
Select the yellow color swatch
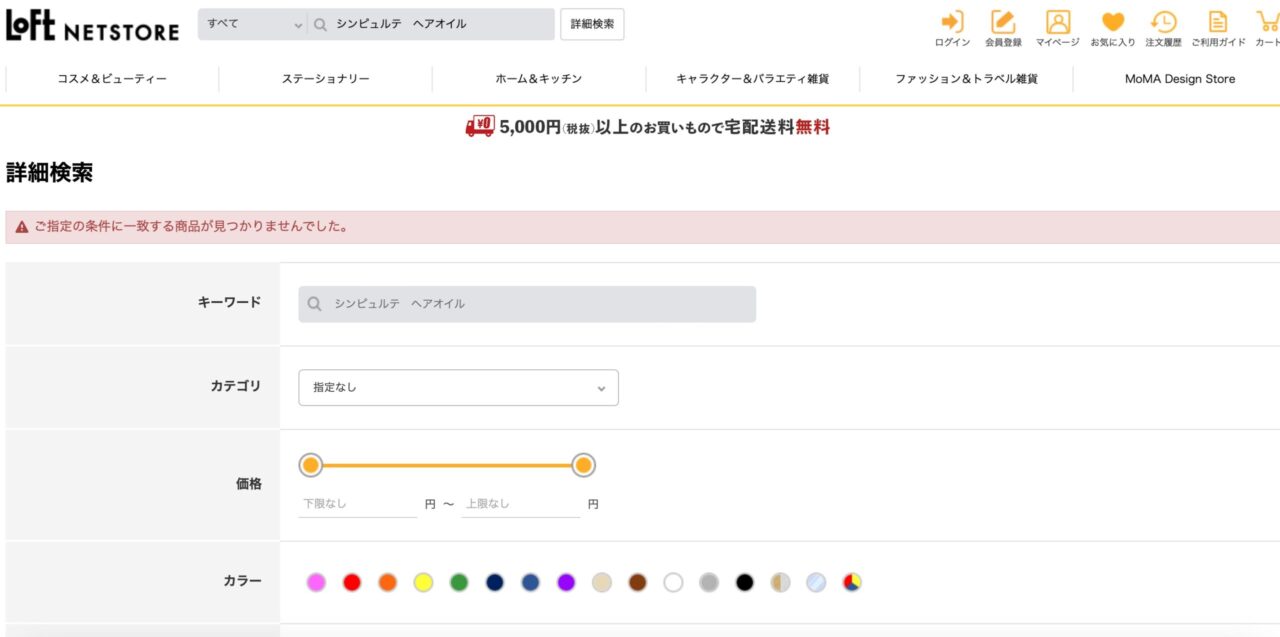423,582
